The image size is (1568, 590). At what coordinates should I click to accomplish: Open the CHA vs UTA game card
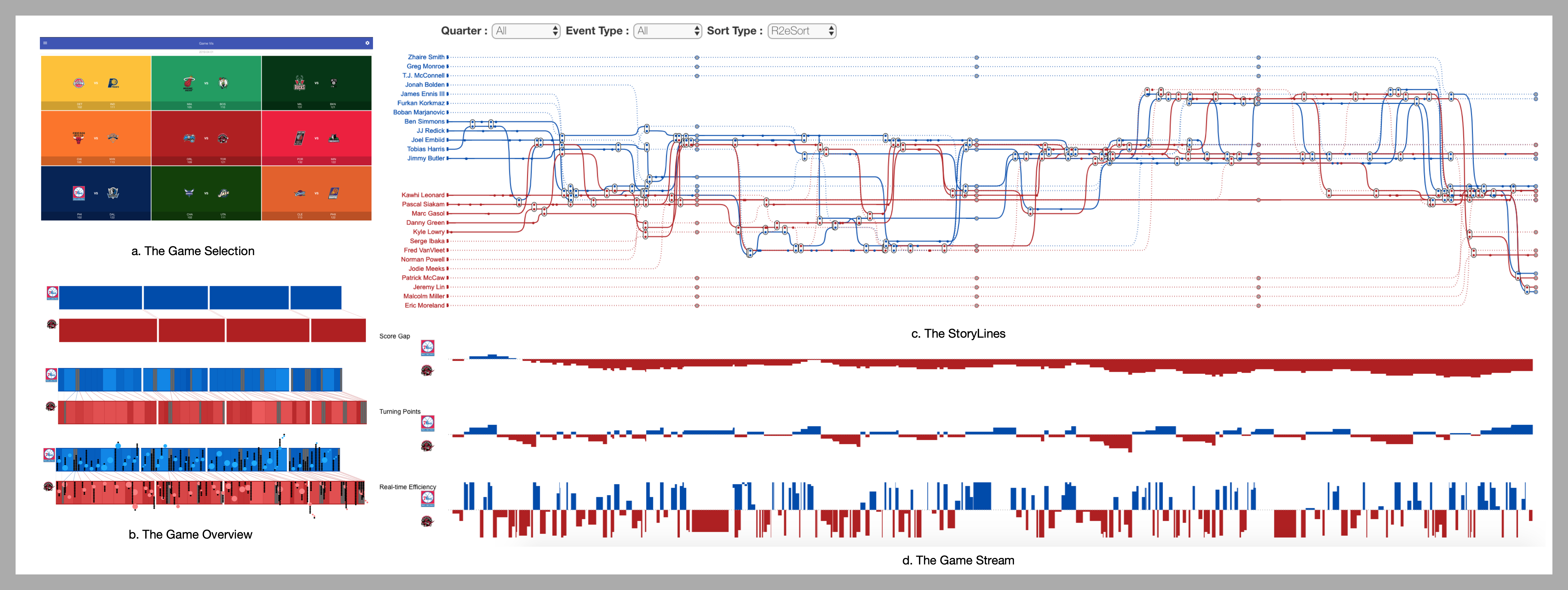click(206, 193)
